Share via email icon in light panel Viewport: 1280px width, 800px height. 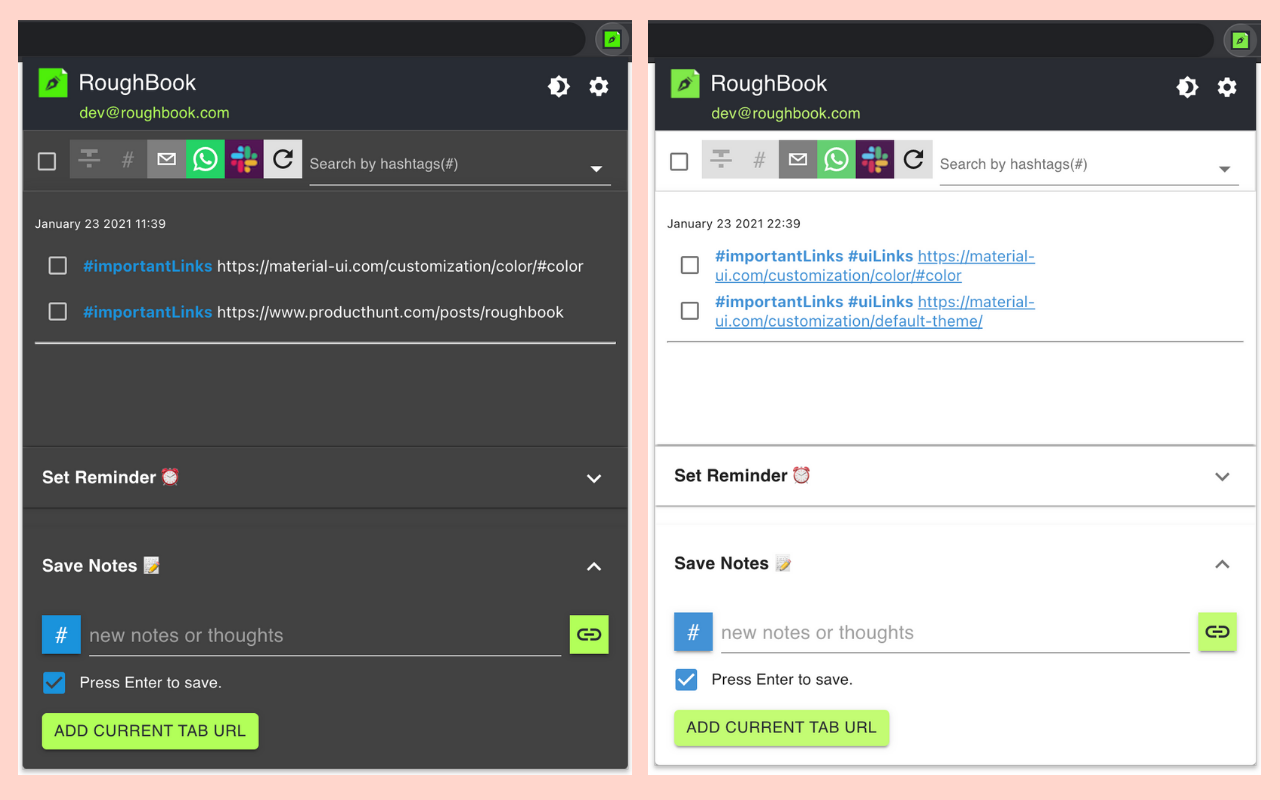coord(798,159)
